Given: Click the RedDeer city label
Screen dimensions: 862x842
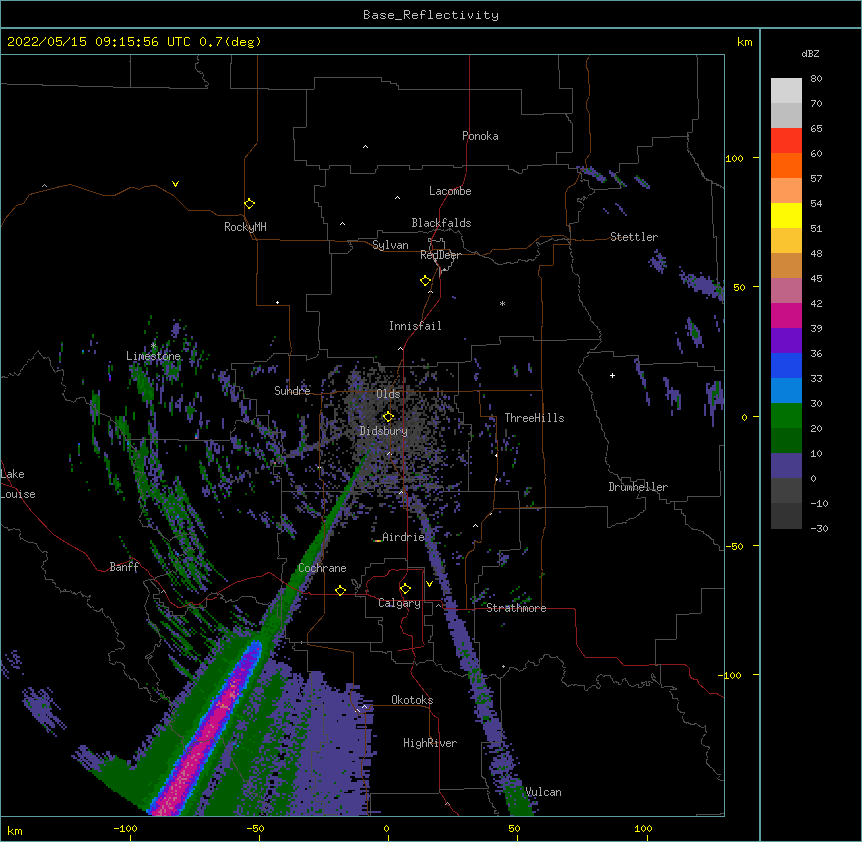Looking at the screenshot, I should click(440, 255).
